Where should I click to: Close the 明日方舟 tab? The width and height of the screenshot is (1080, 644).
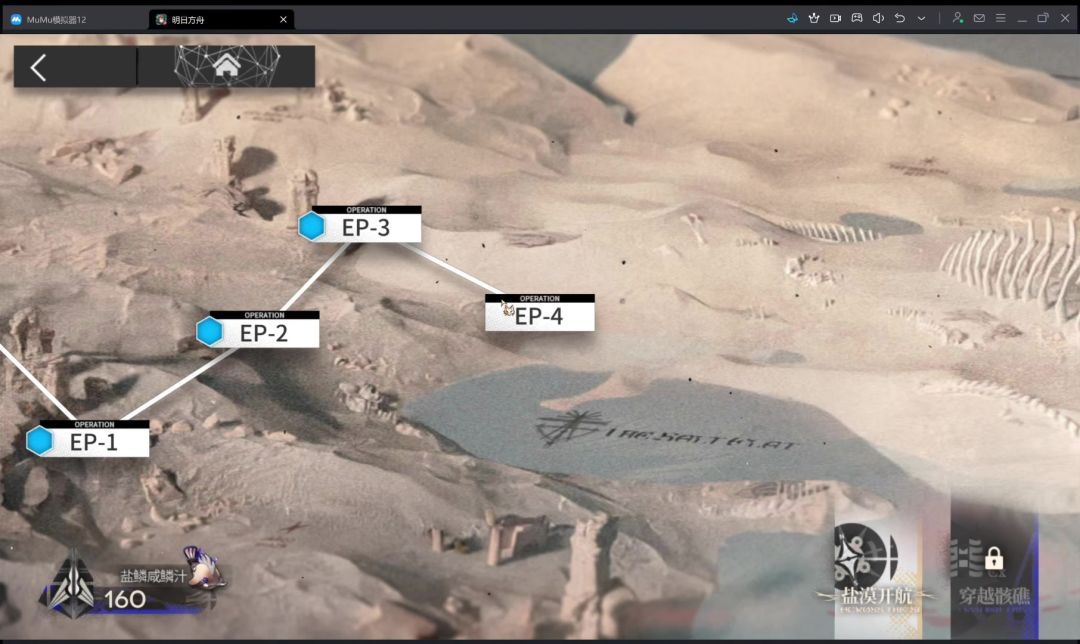[x=283, y=19]
